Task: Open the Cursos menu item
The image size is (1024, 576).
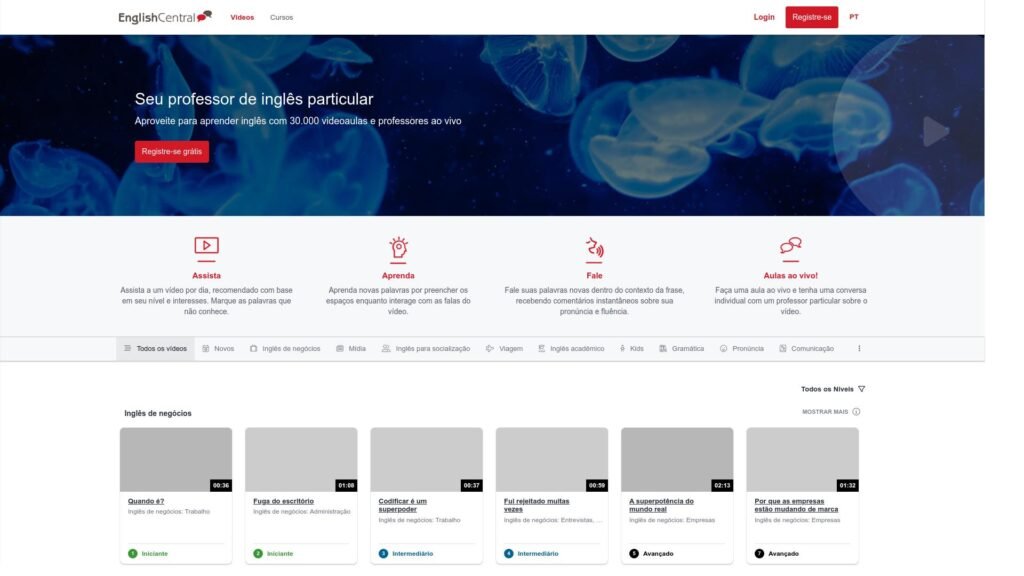Action: tap(281, 17)
